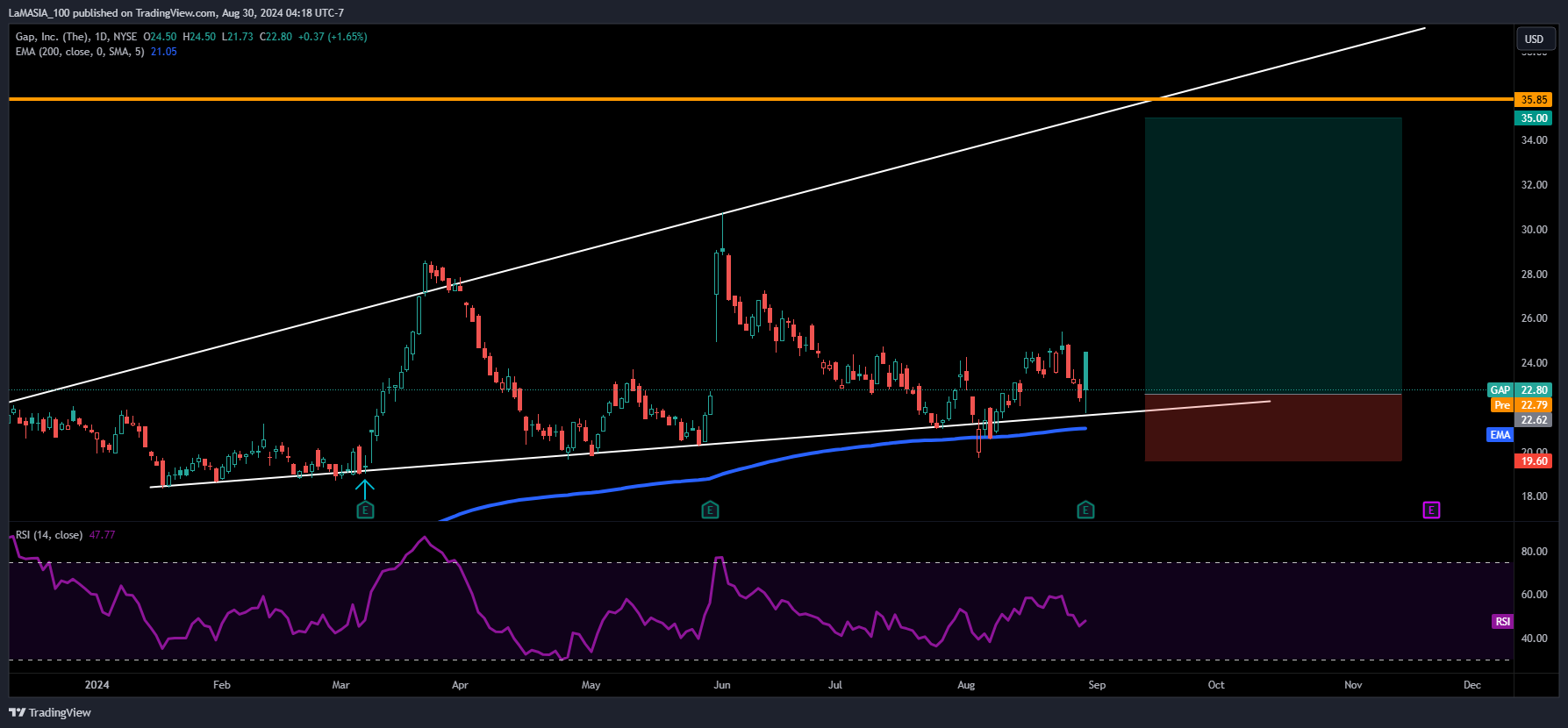Click the purple RSI axis label

[x=1503, y=622]
